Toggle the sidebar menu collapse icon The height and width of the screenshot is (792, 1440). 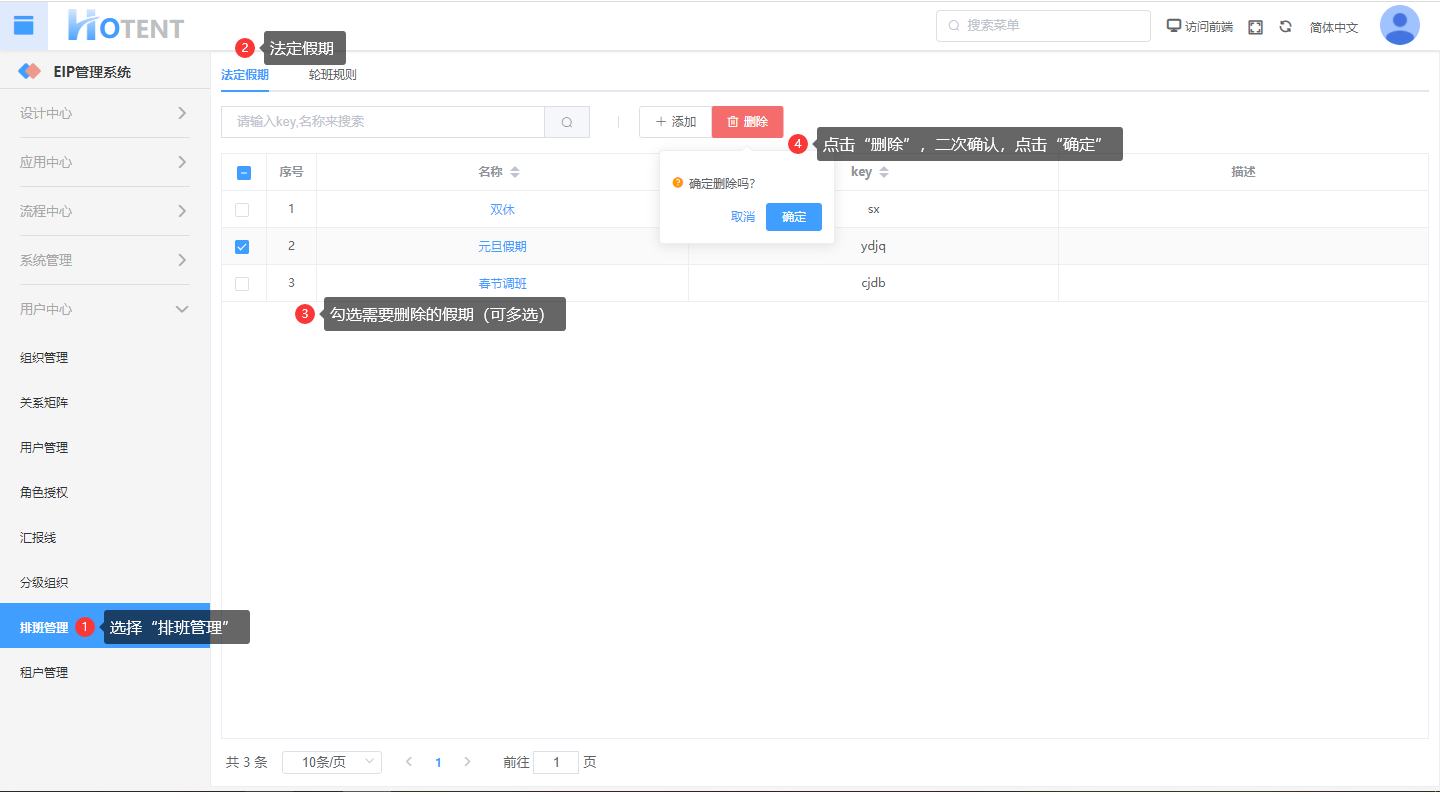24,26
